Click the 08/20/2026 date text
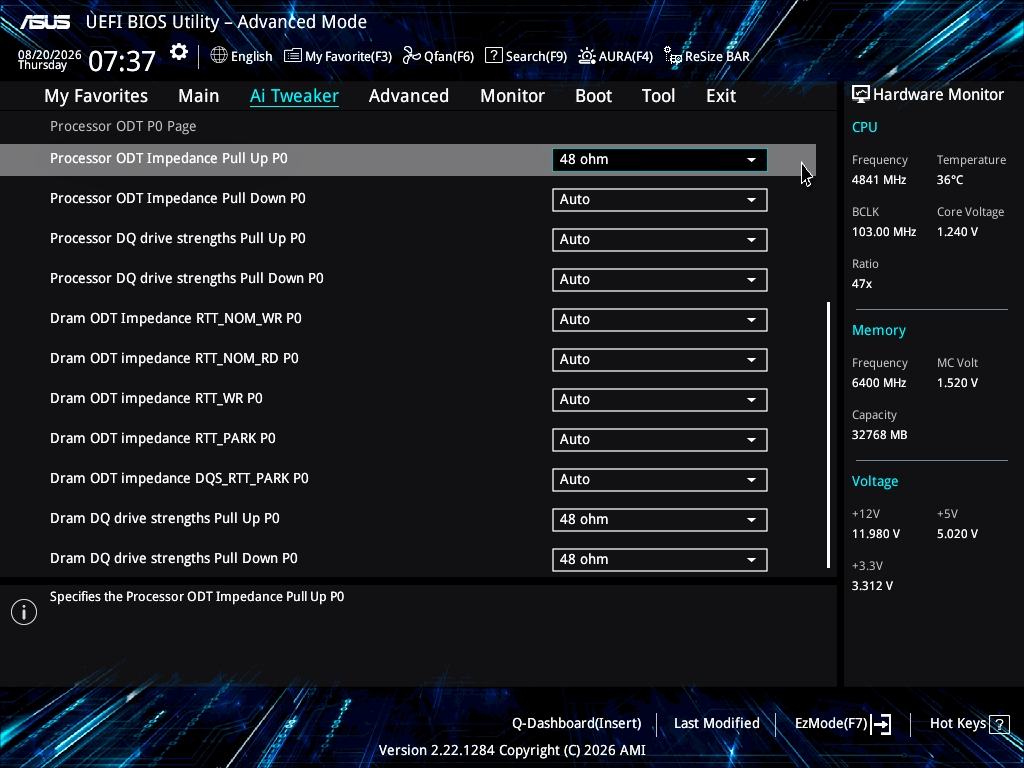1024x768 pixels. pyautogui.click(x=50, y=55)
